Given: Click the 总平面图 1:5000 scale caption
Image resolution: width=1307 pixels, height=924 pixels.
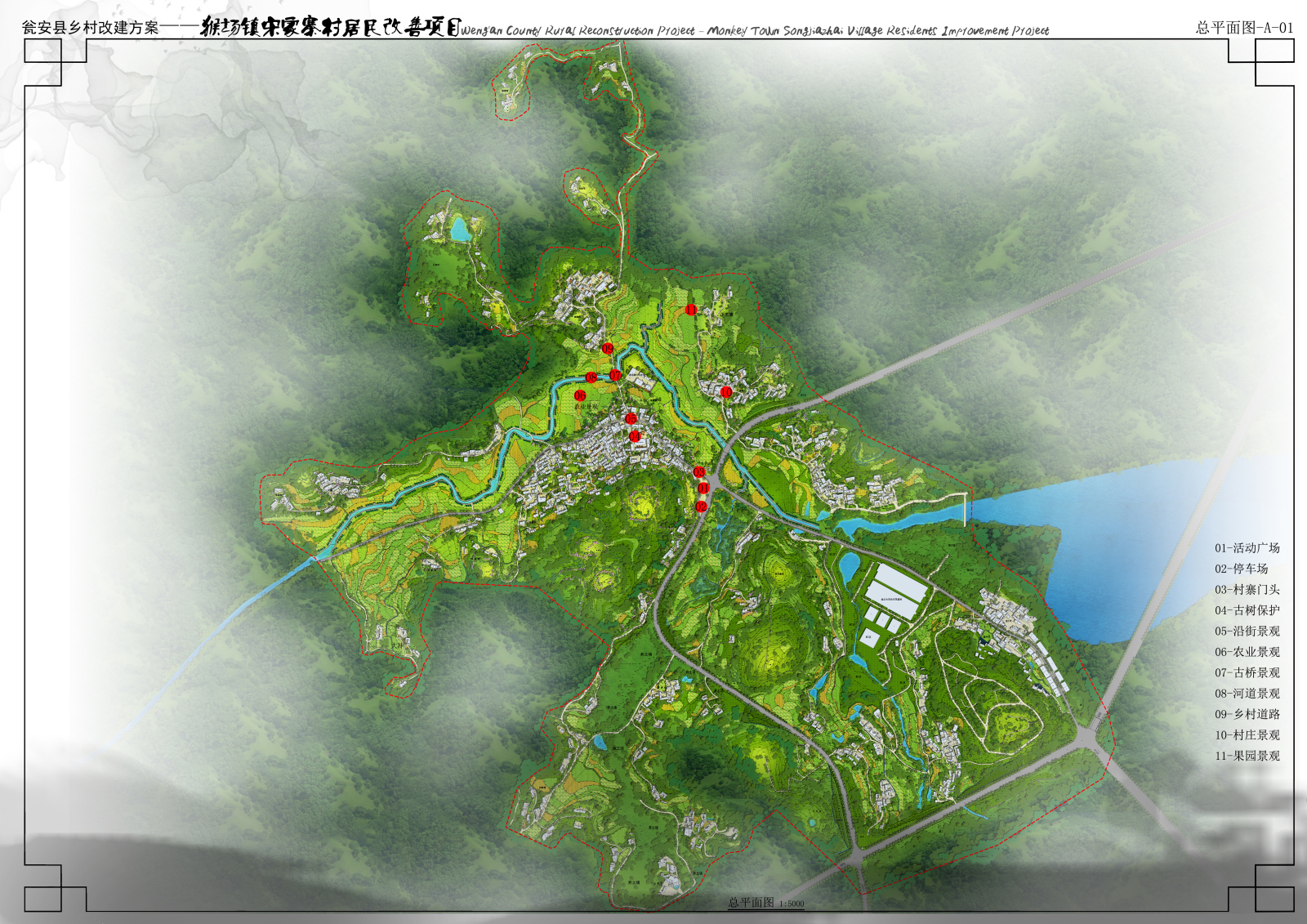Looking at the screenshot, I should pos(766,903).
